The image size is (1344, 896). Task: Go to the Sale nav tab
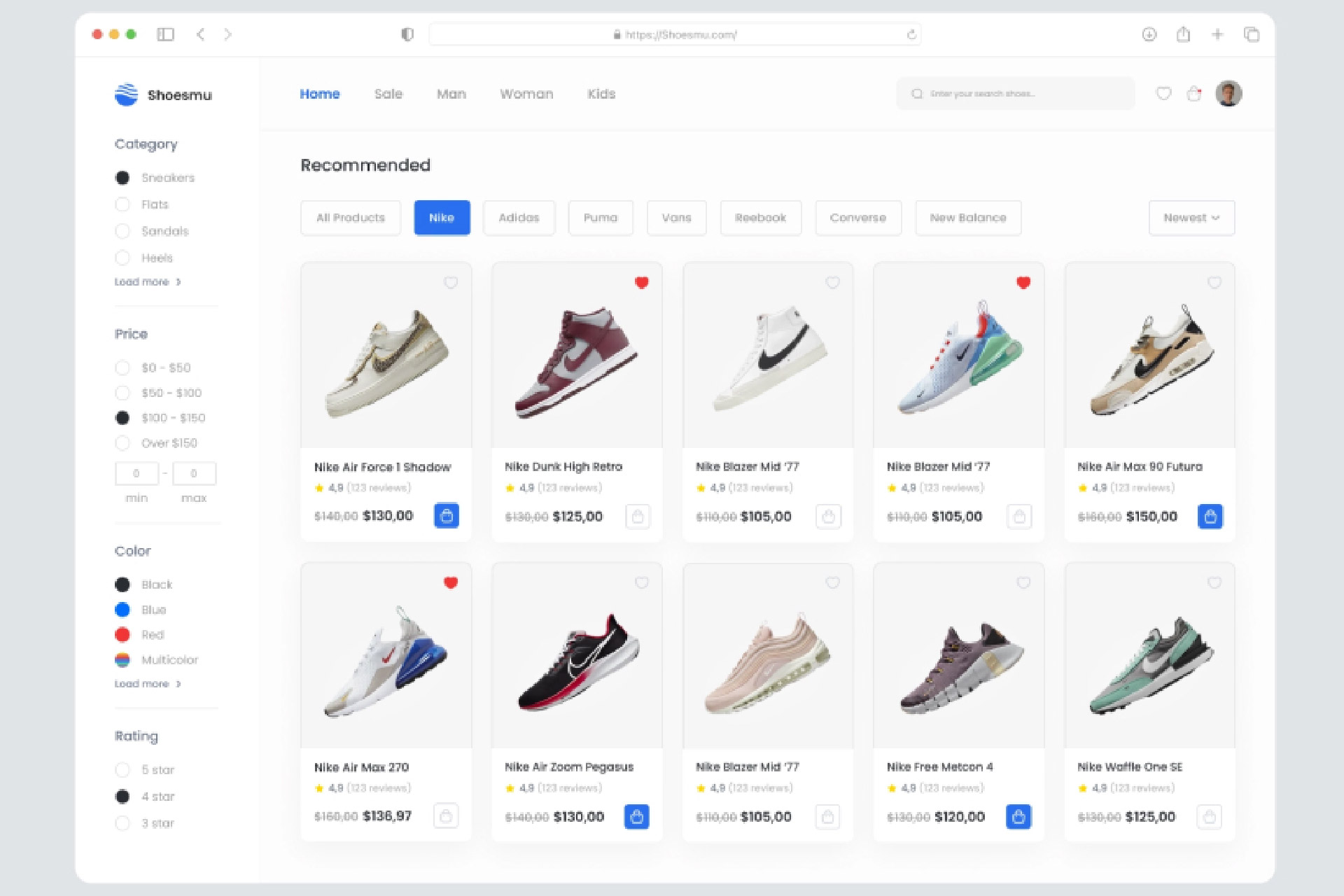point(388,94)
